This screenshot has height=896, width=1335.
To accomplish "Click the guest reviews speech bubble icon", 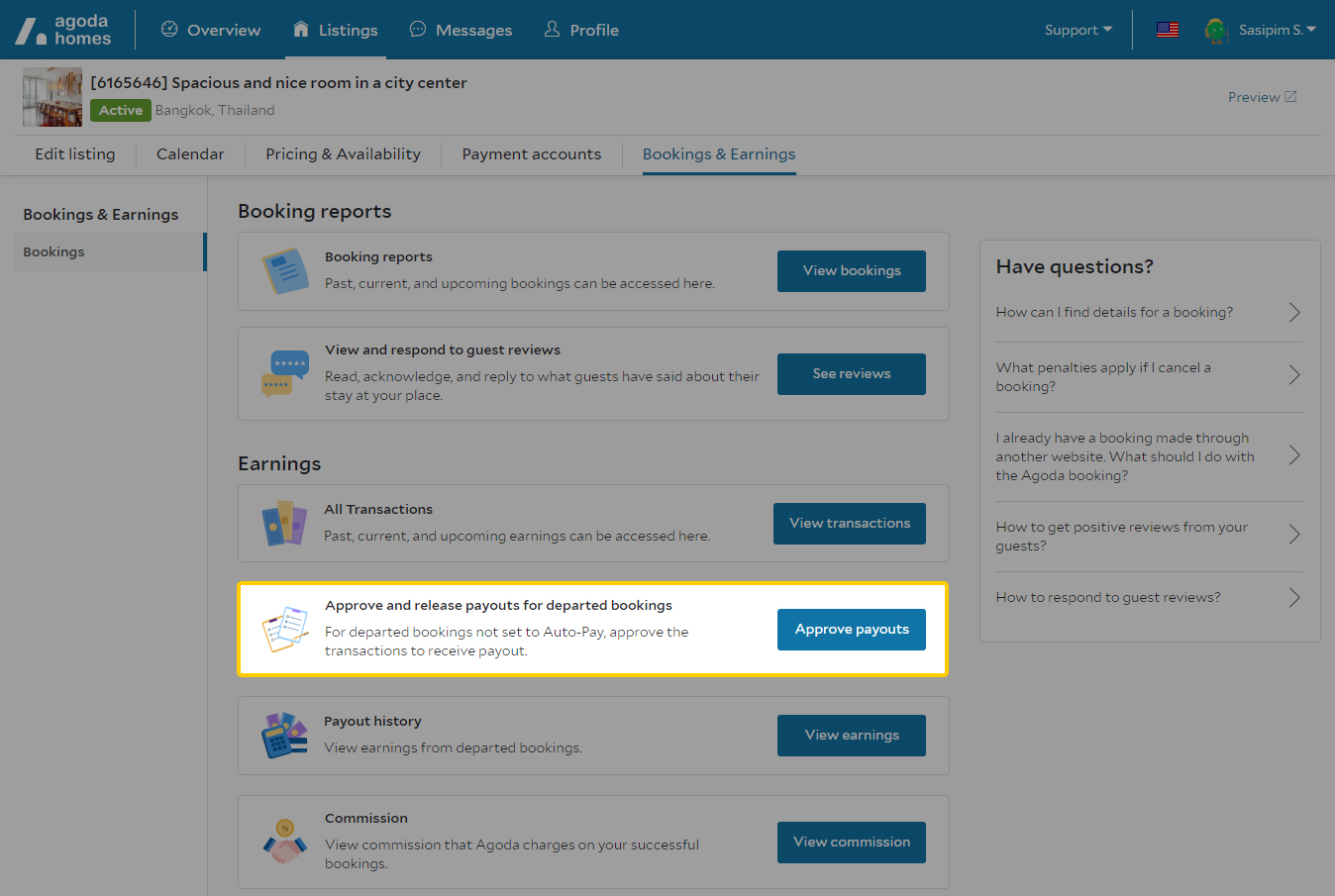I will (285, 373).
